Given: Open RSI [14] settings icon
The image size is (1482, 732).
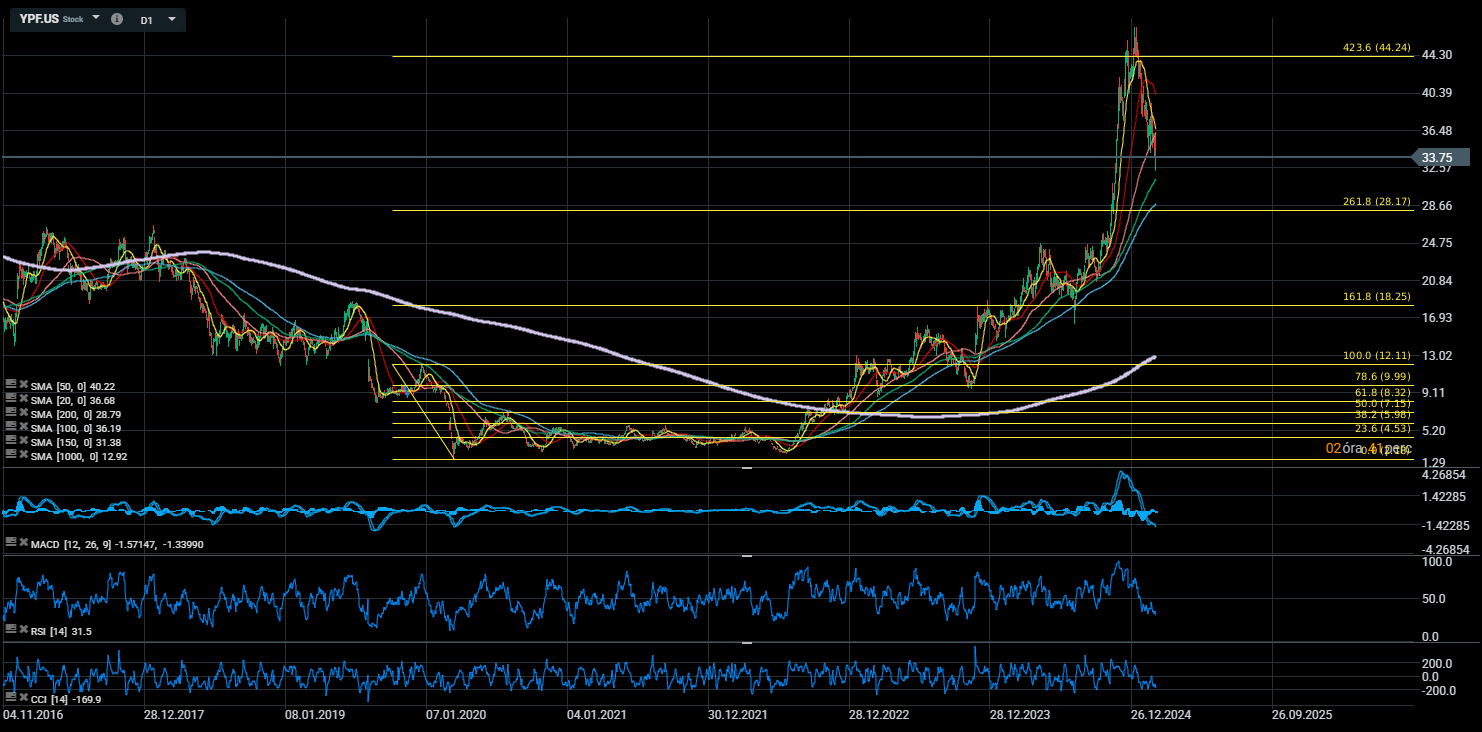Looking at the screenshot, I should (x=10, y=629).
